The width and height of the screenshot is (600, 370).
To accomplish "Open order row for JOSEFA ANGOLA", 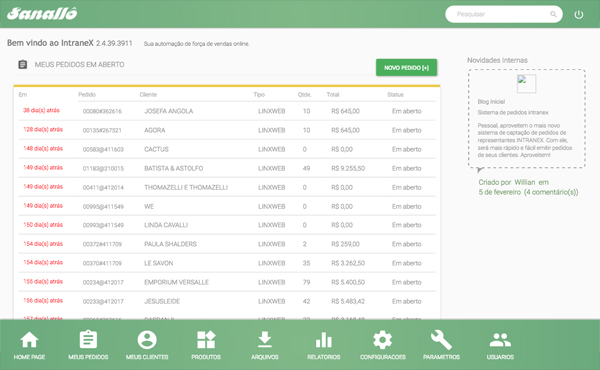I will coord(227,111).
